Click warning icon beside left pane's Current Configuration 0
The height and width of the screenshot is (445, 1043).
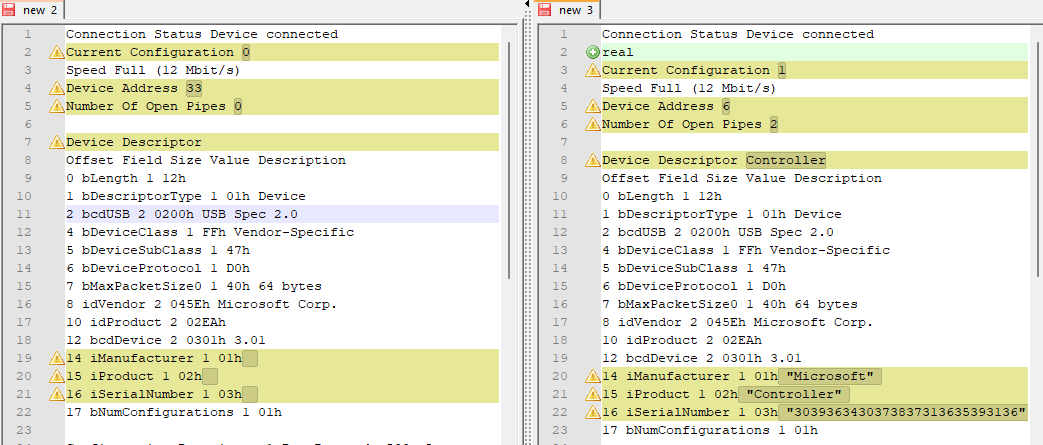57,52
